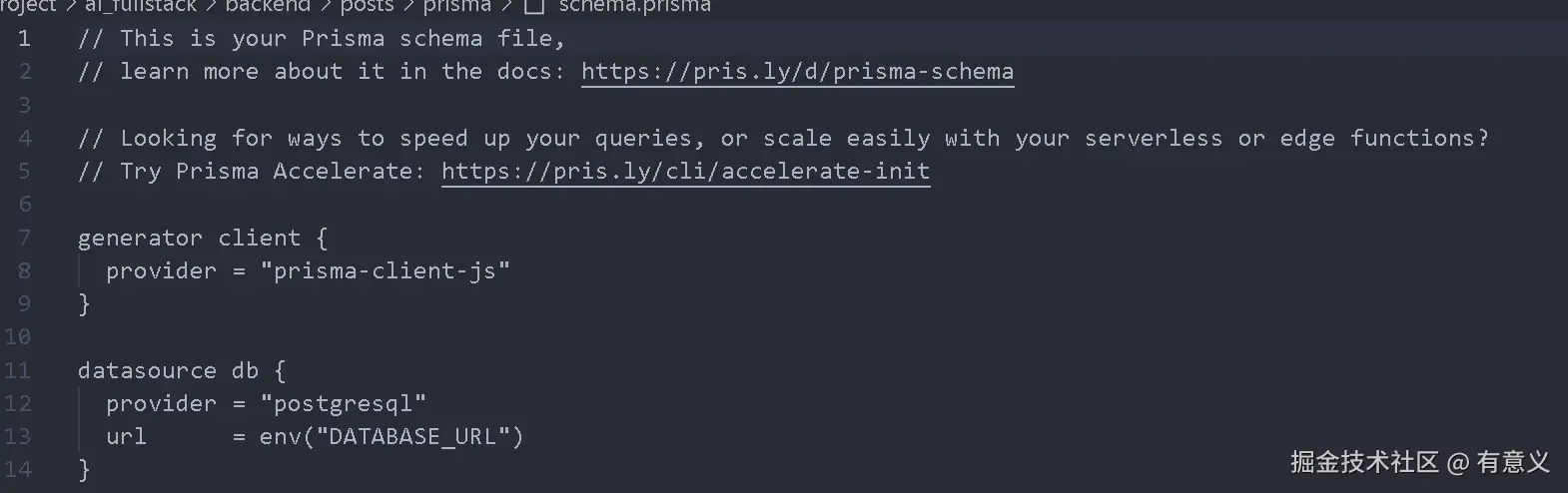The width and height of the screenshot is (1568, 493).
Task: Open the pris.ly/d/prisma-schema docs link
Action: tap(797, 72)
